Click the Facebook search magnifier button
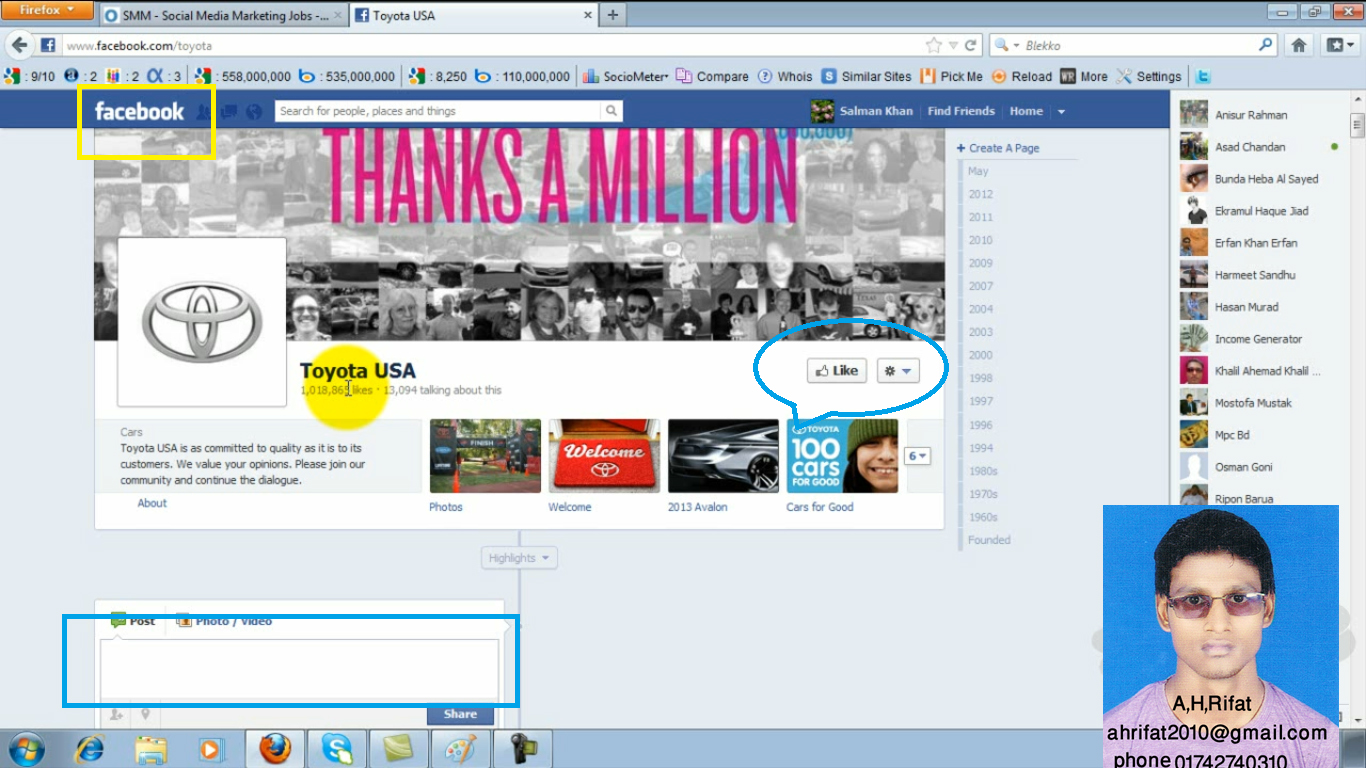Screen dimensions: 1366x768 click(x=611, y=111)
